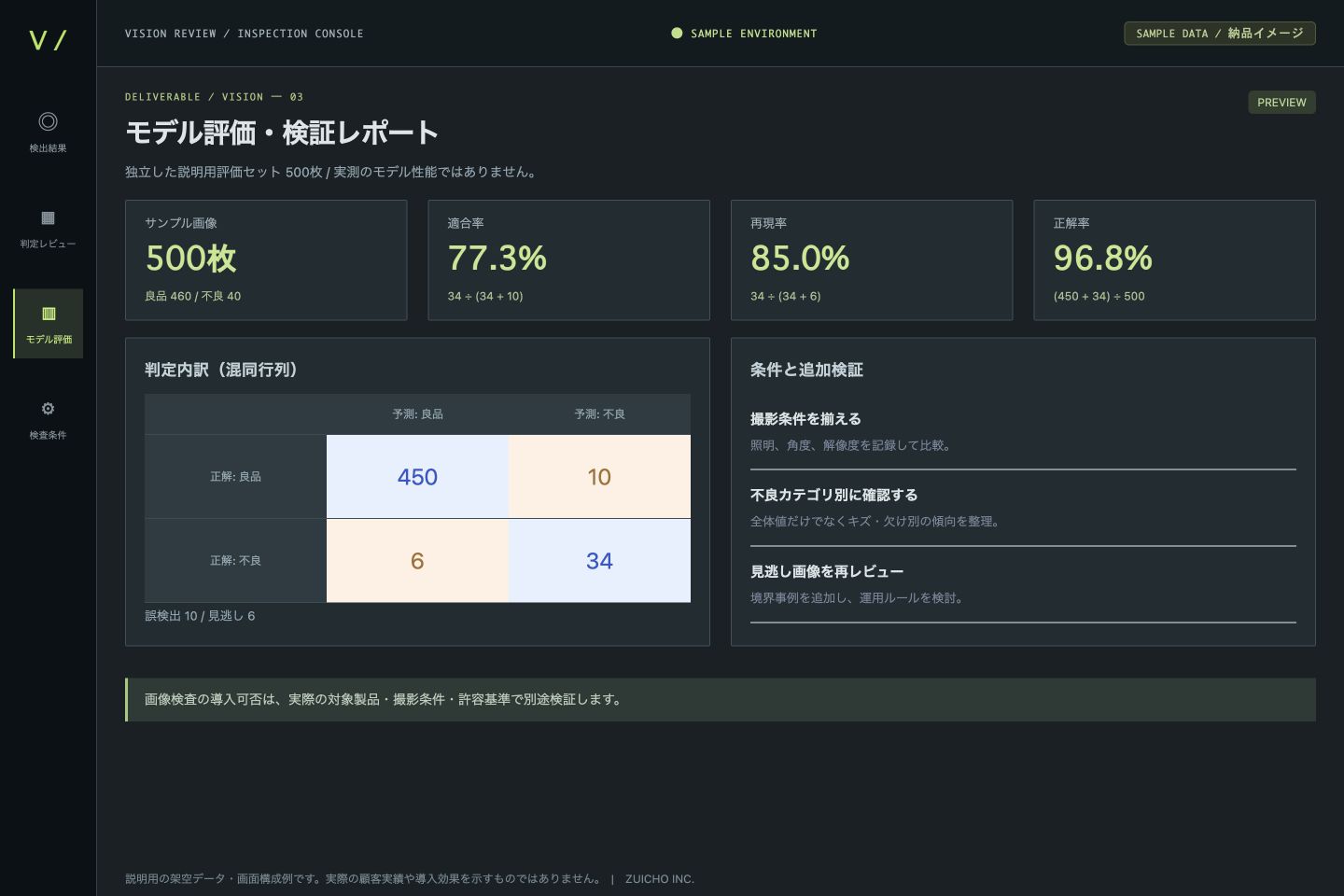Click the 独立した説明用評価セット 500枚 subtitle
The image size is (1344, 896).
click(x=333, y=172)
